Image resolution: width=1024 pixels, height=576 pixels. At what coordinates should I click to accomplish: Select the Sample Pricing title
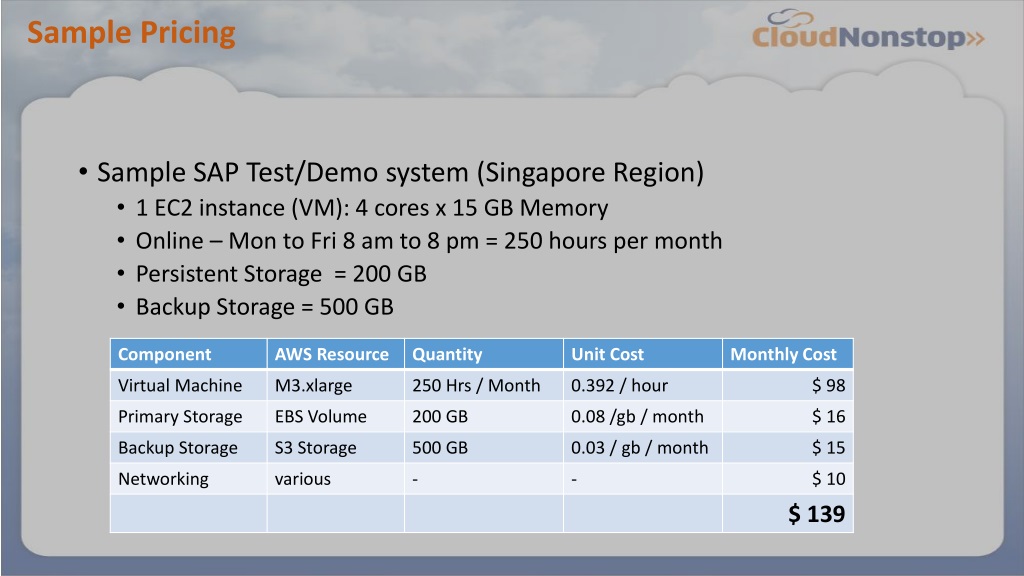131,33
